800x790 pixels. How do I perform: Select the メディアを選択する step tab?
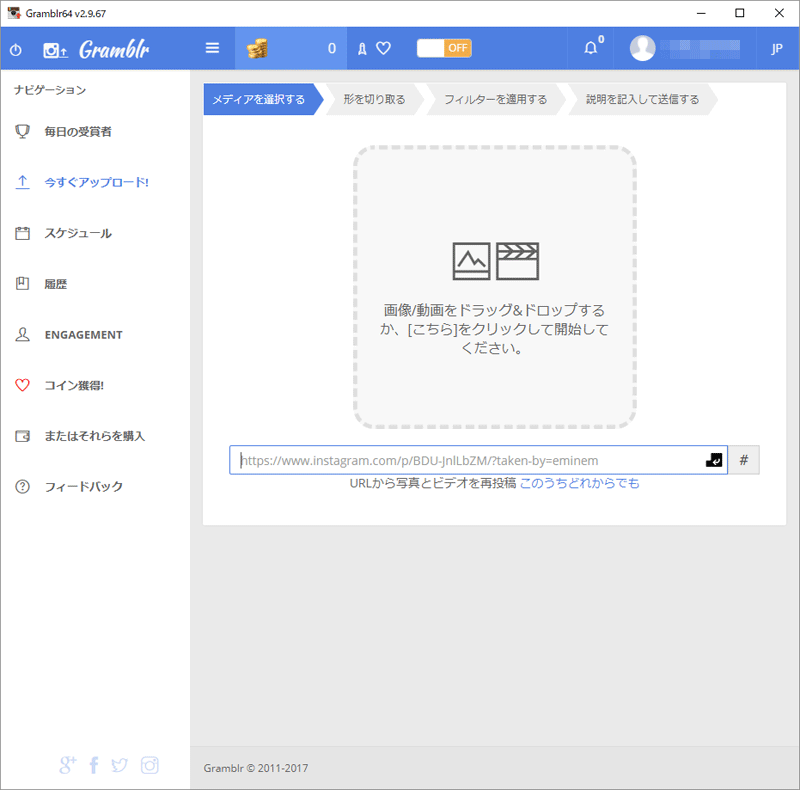click(x=263, y=99)
